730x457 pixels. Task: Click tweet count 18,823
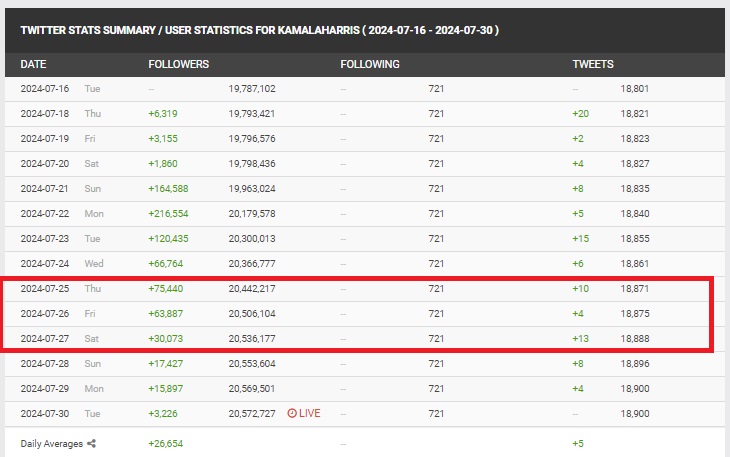point(635,139)
